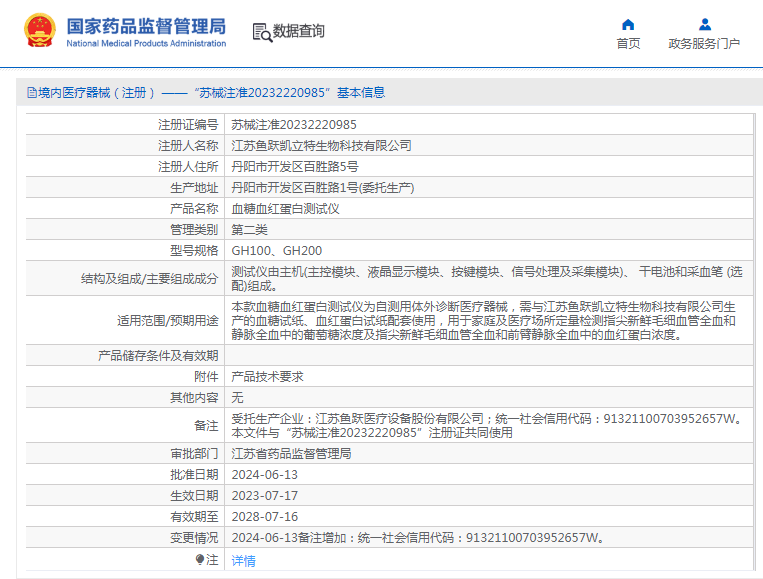
Task: Click approval authority 江苏省药品监督管理局
Action: tap(291, 454)
